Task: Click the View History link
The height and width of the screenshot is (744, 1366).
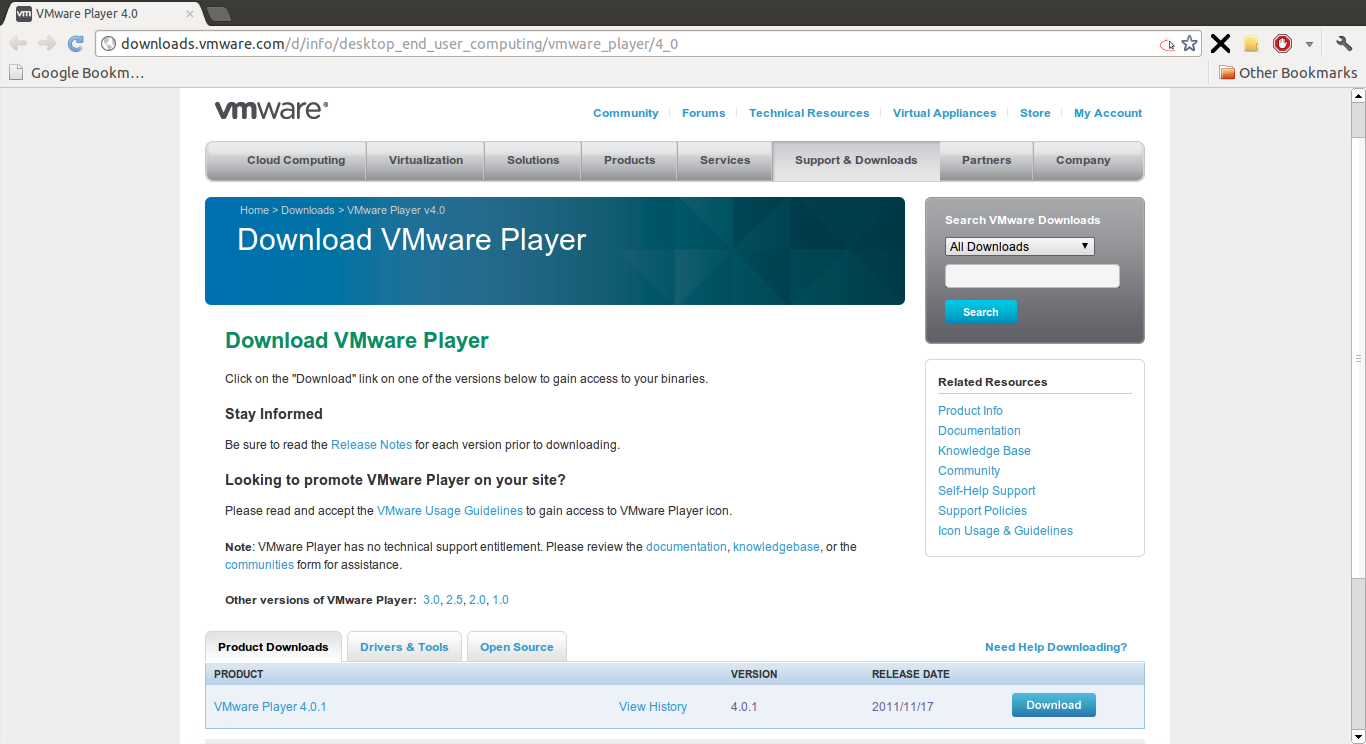Action: [653, 707]
